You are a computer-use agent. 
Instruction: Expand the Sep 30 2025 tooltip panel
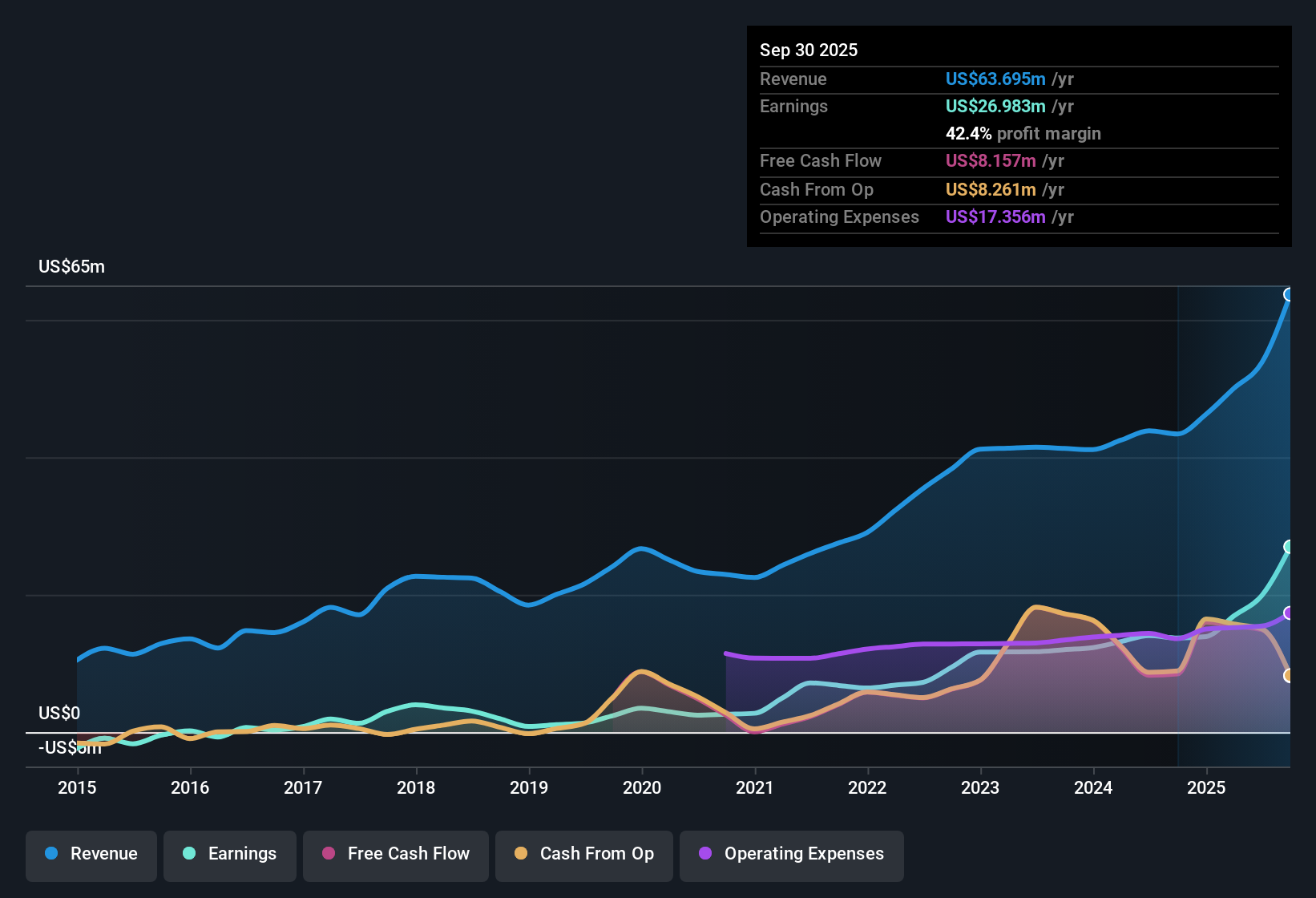pyautogui.click(x=809, y=50)
